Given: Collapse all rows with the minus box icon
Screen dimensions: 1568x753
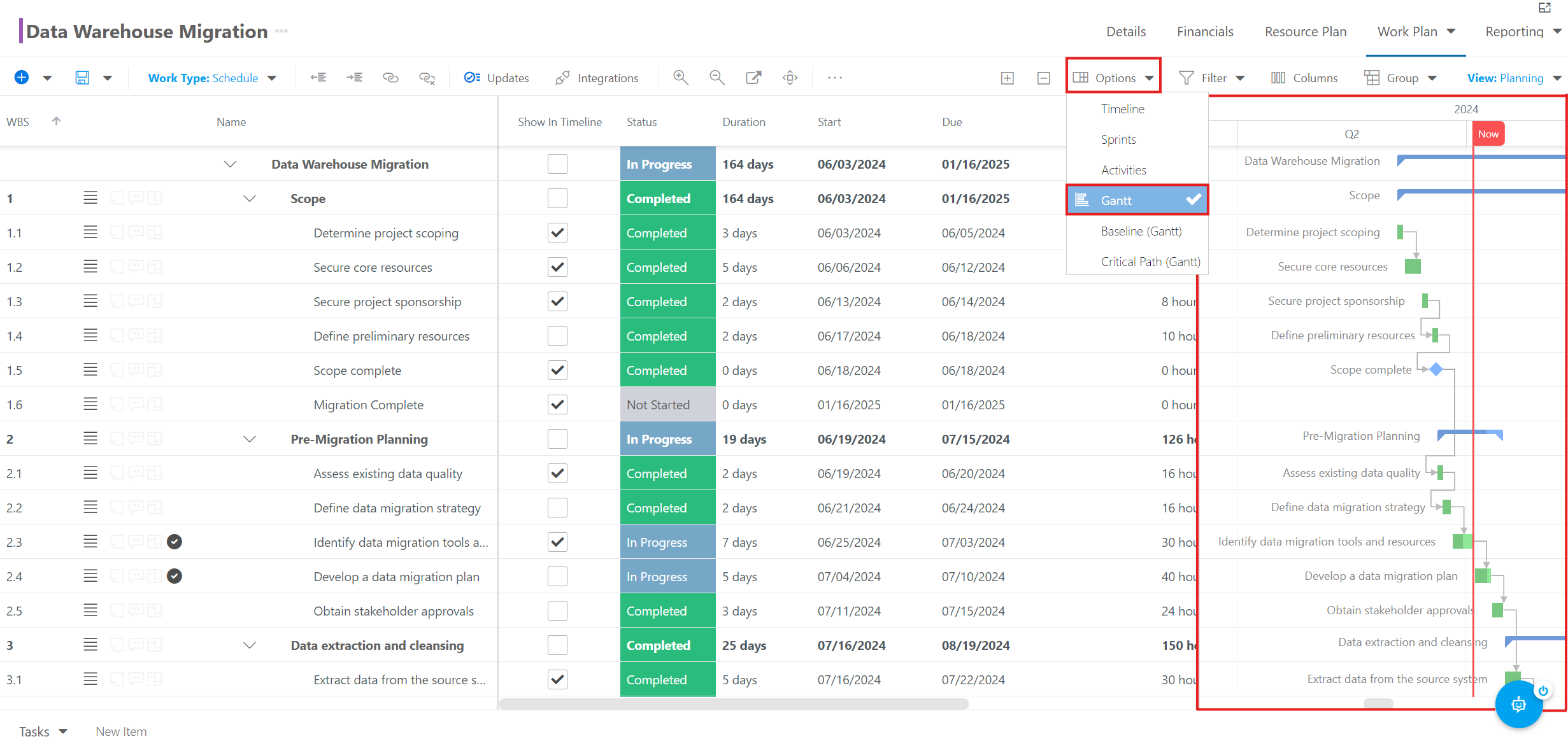Looking at the screenshot, I should (x=1043, y=78).
